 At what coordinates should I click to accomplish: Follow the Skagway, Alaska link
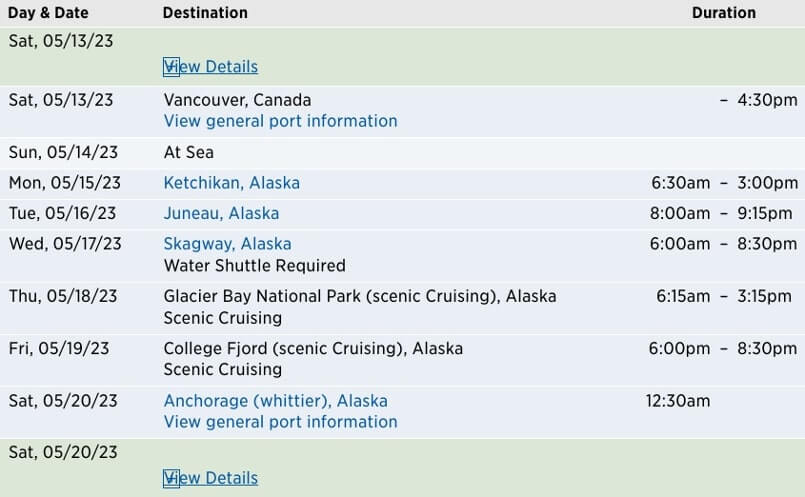pos(228,244)
